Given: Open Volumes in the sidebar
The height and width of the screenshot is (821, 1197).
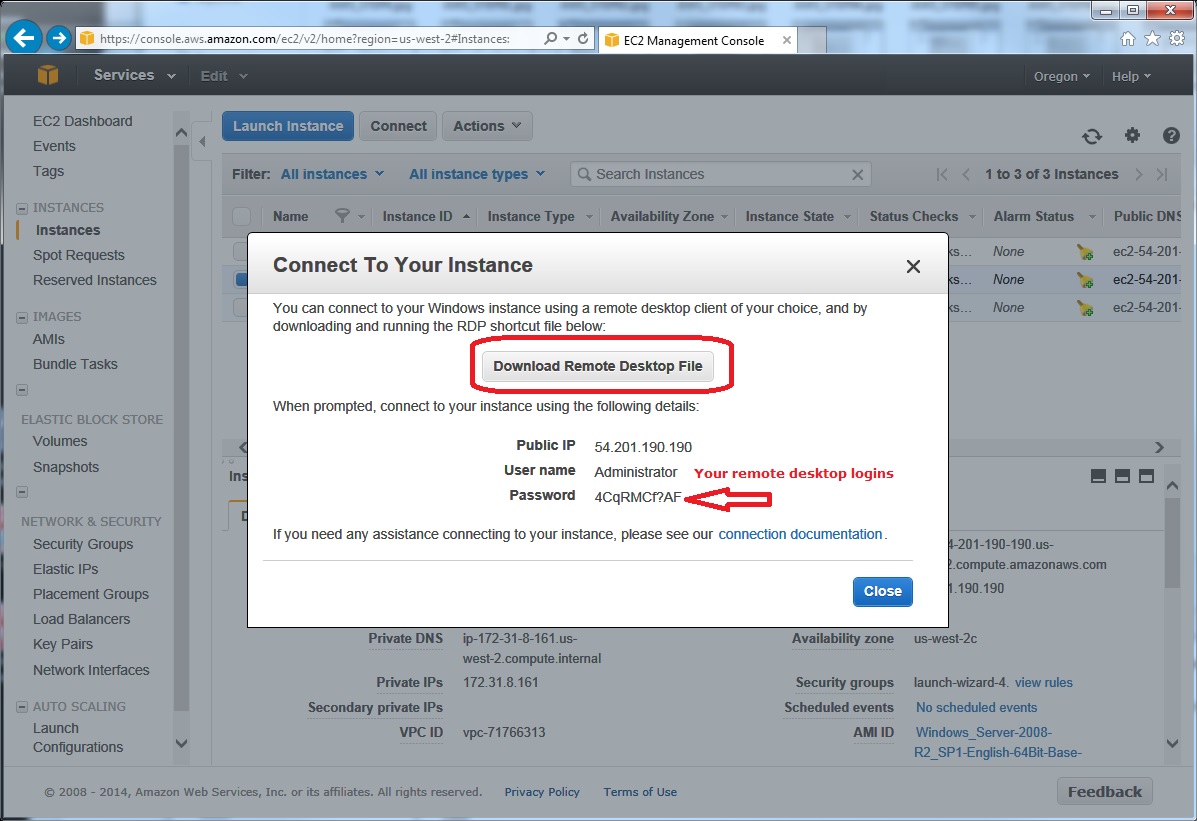Looking at the screenshot, I should [60, 441].
